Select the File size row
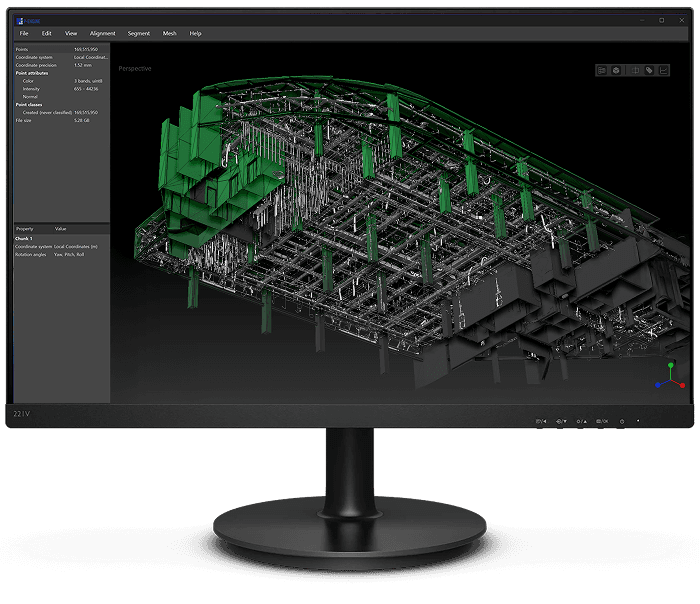 click(x=62, y=121)
